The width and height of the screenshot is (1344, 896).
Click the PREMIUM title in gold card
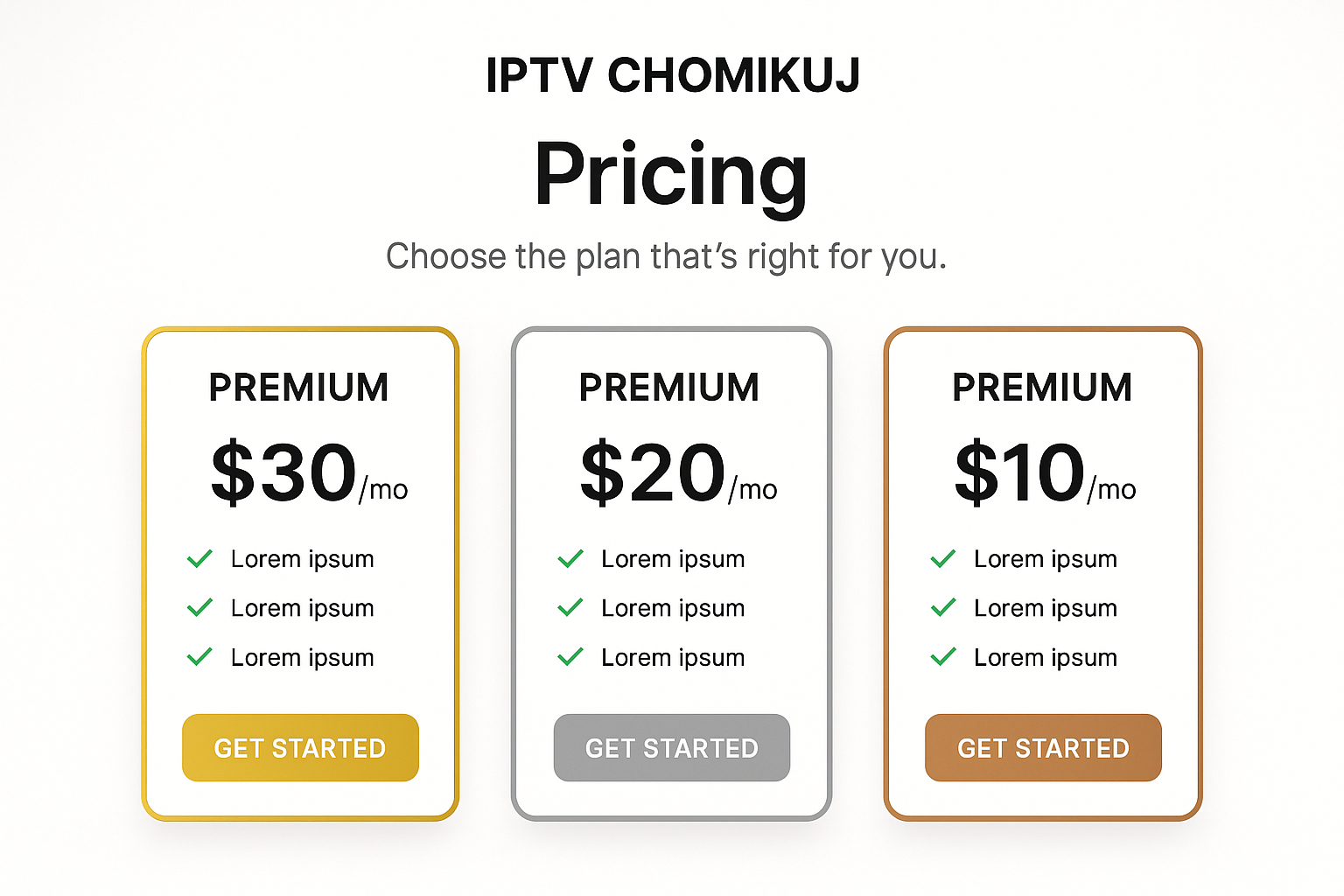[299, 388]
